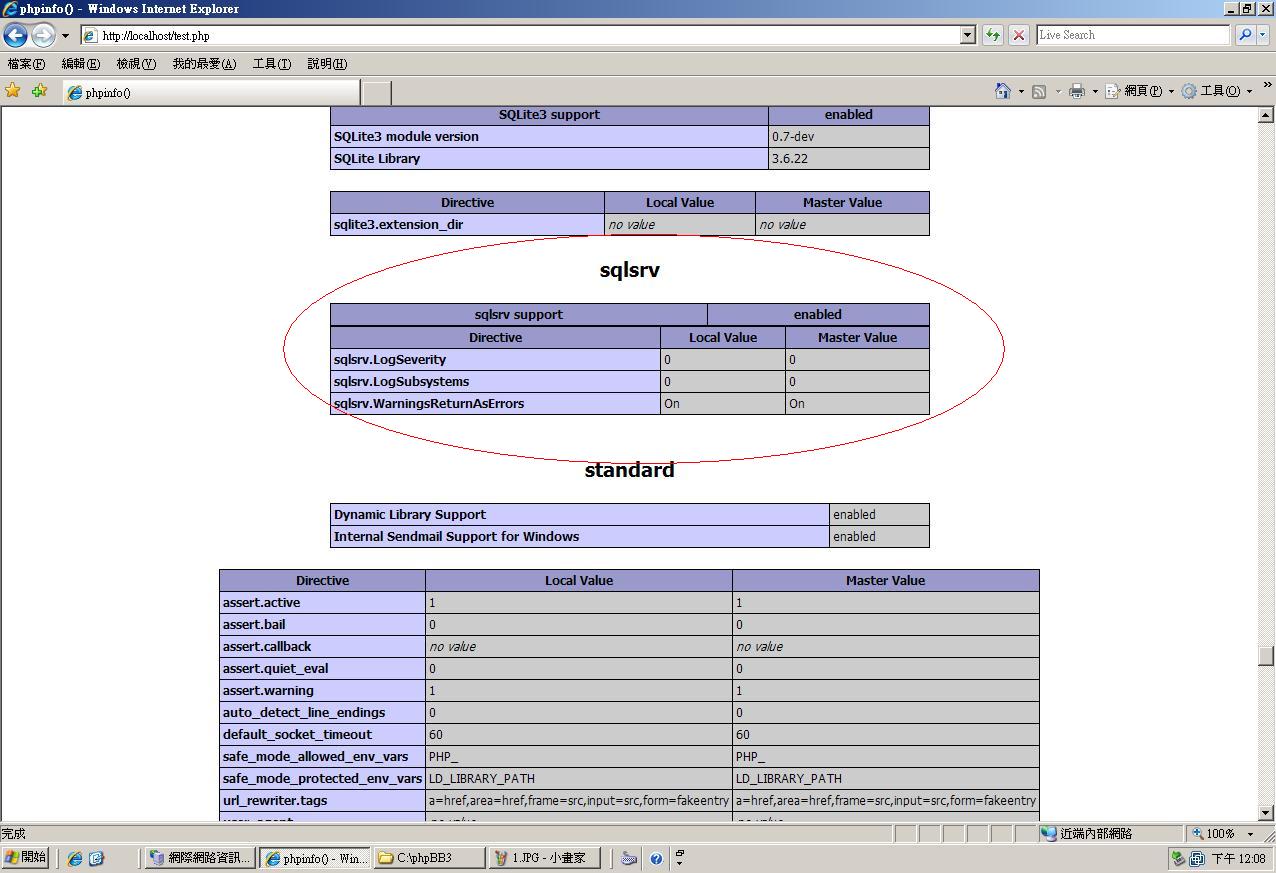Click the url_rewriter.tags directive cell

[x=322, y=801]
